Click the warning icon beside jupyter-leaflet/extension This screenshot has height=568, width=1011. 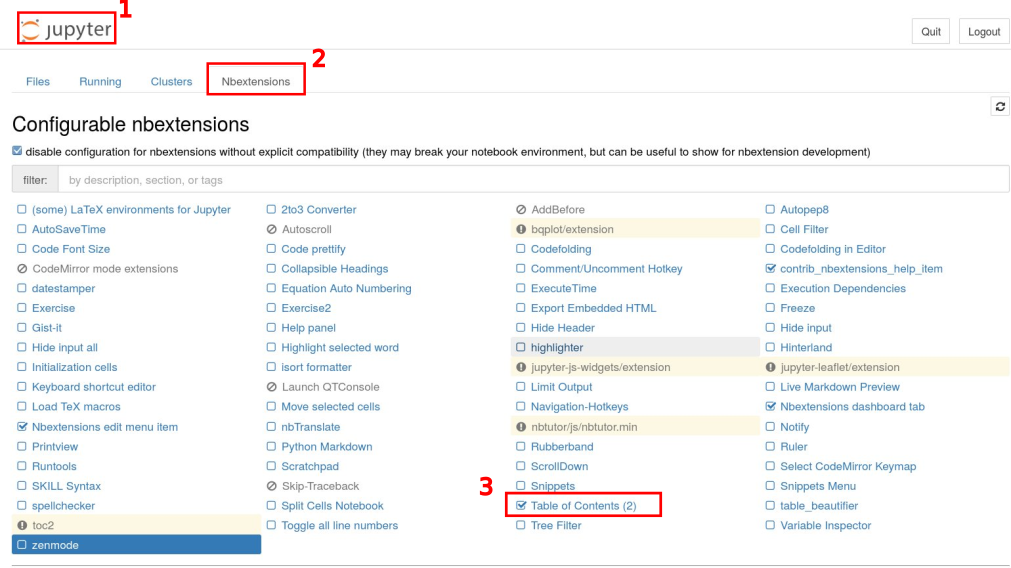click(x=771, y=367)
